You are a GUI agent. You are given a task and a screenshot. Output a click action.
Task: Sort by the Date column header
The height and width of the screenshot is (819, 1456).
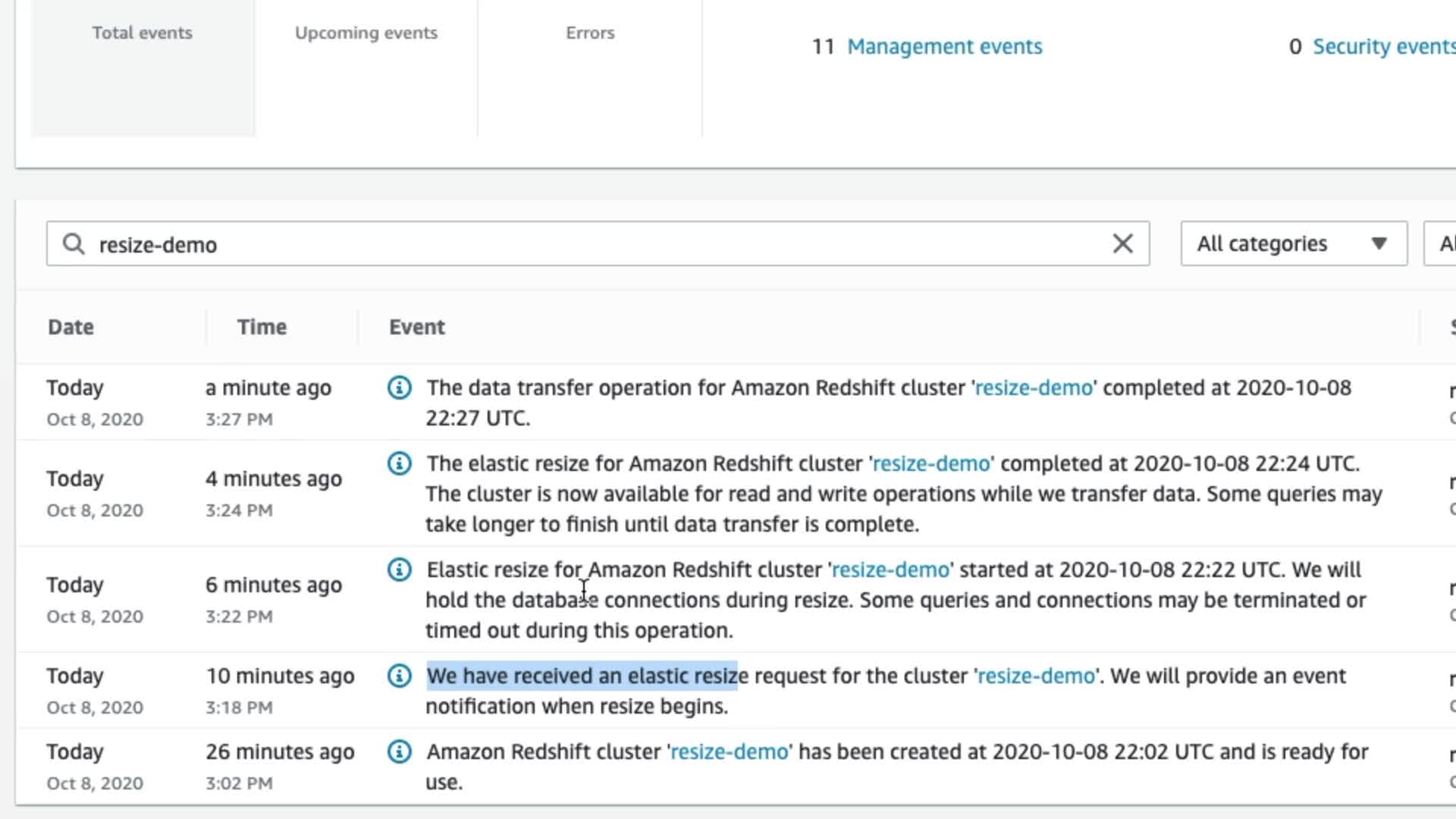click(71, 327)
